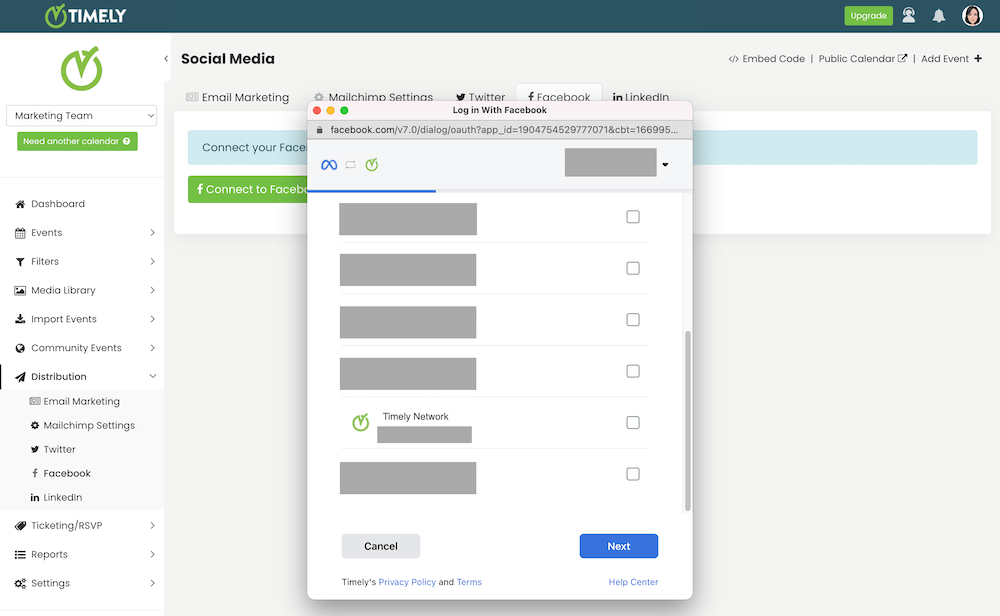This screenshot has height=616, width=1000.
Task: Expand the Settings chevron
Action: pyautogui.click(x=152, y=583)
